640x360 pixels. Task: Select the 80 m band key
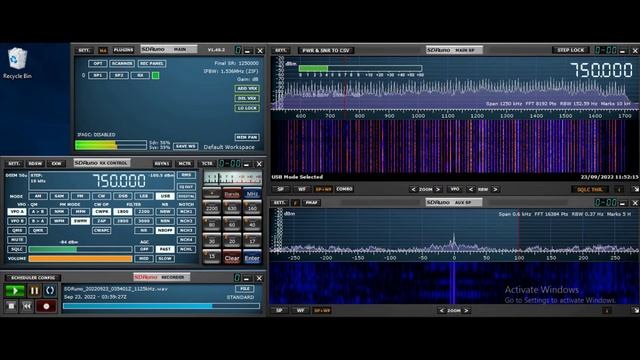coord(212,224)
